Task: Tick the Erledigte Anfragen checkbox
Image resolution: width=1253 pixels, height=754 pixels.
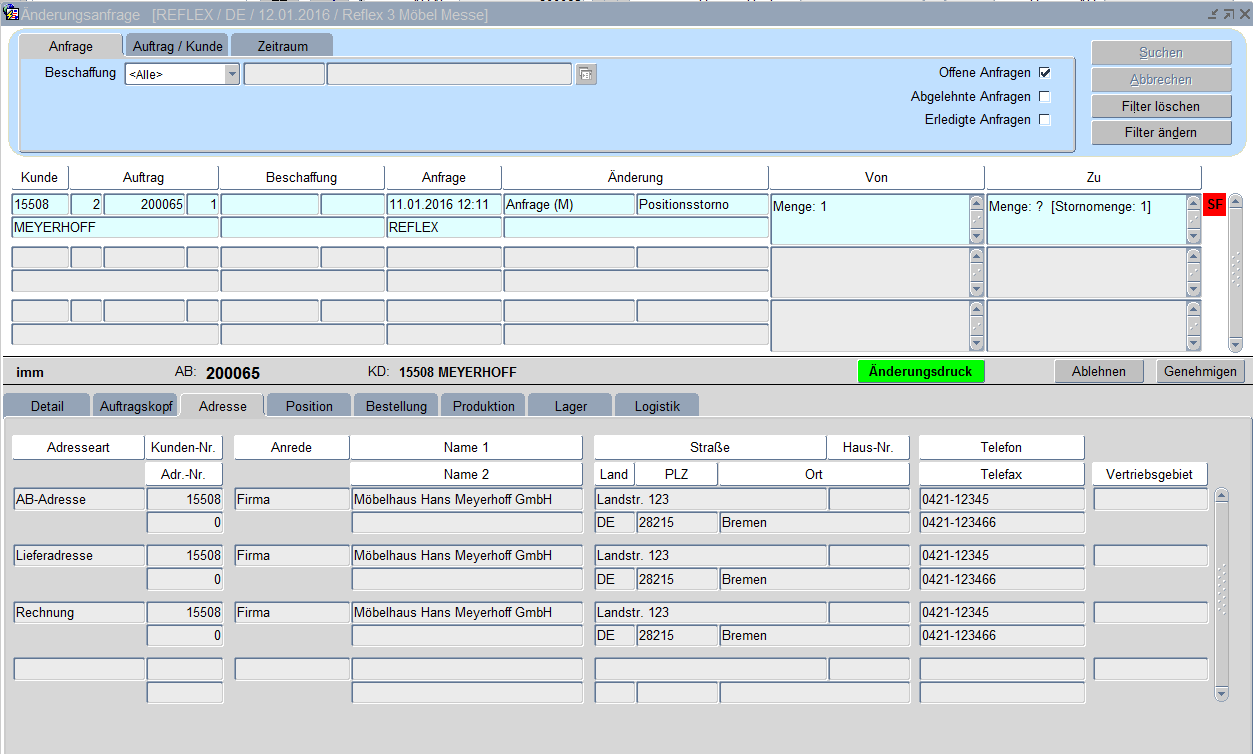Action: pos(1045,120)
